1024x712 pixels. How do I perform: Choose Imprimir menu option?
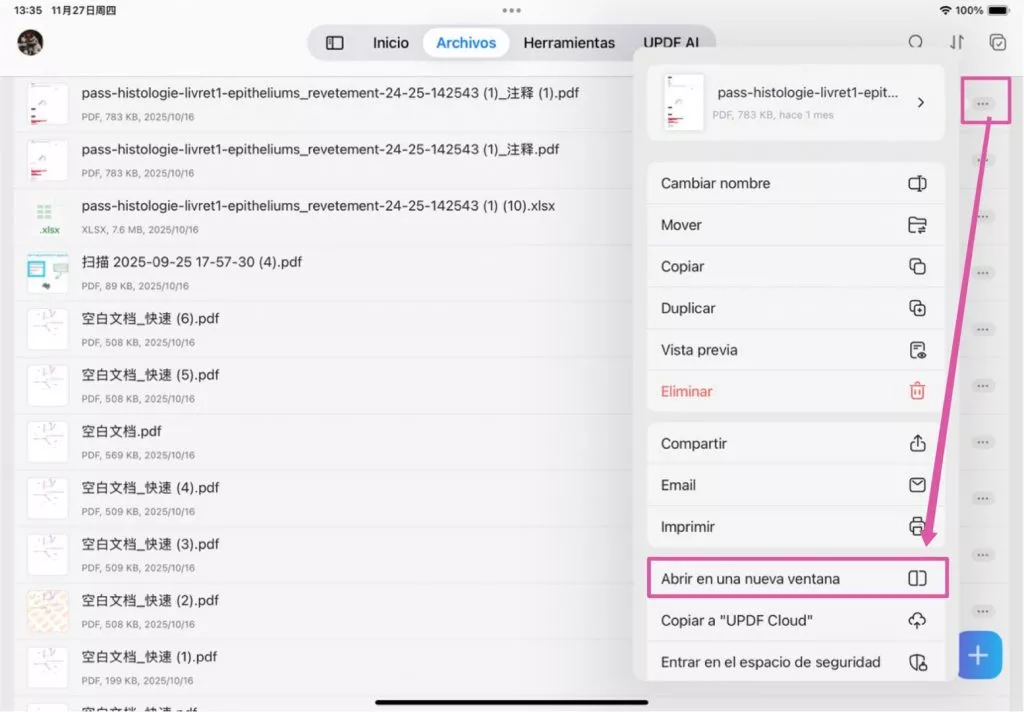tap(795, 526)
